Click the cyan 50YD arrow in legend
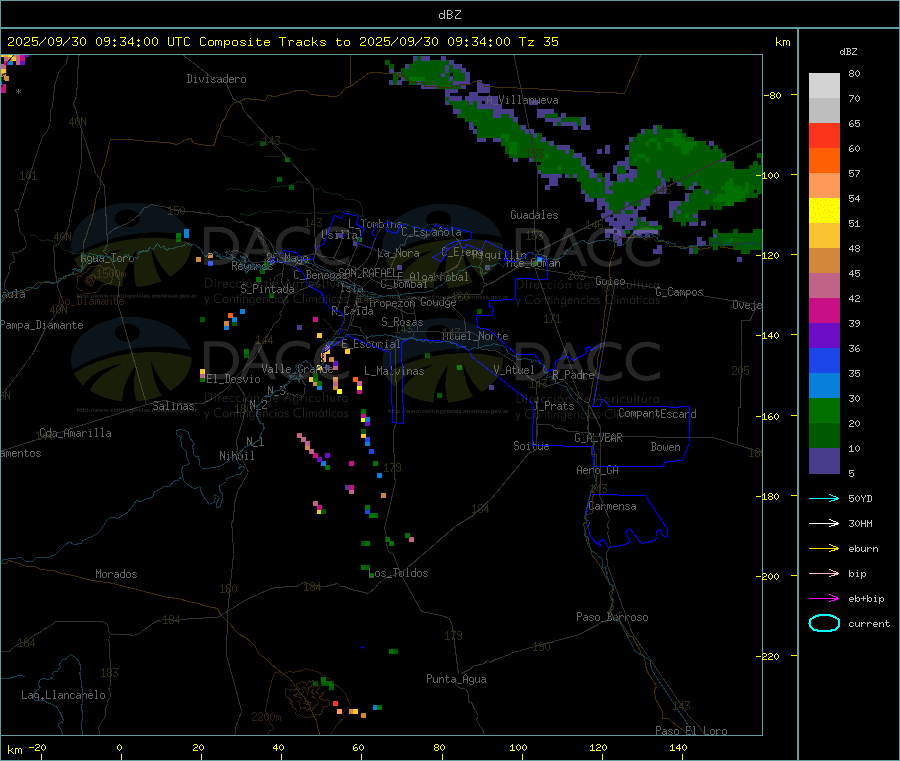This screenshot has height=761, width=900. tap(824, 498)
